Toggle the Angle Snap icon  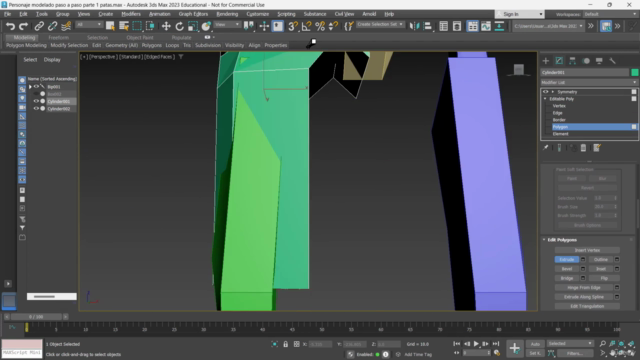pyautogui.click(x=307, y=26)
